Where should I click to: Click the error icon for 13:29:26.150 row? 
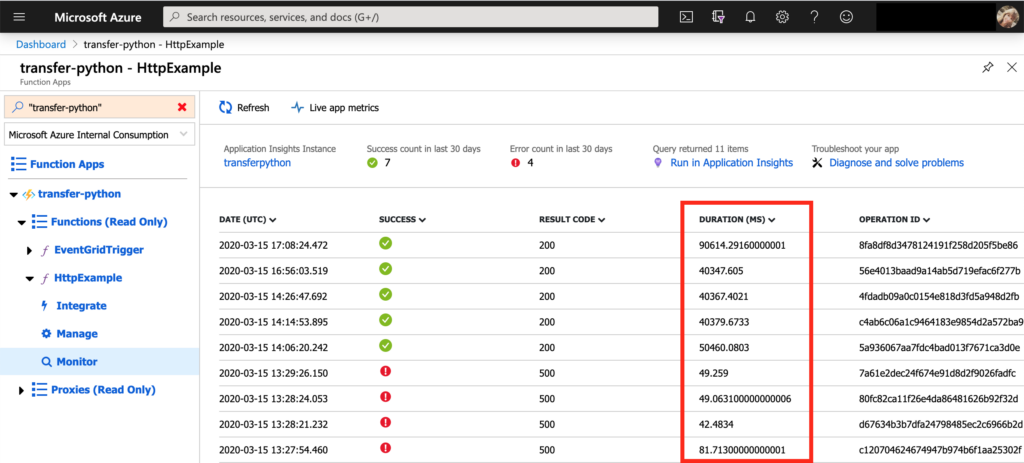tap(385, 372)
